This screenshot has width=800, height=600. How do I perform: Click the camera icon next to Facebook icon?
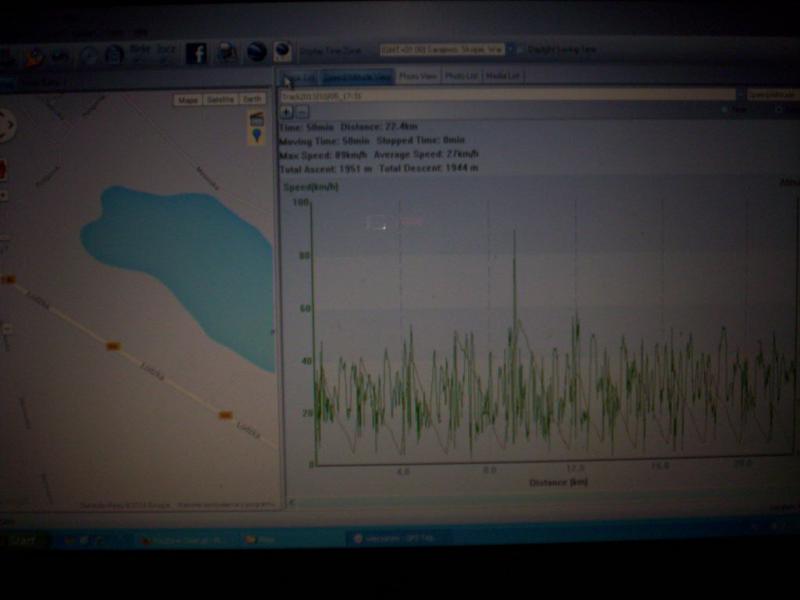(x=227, y=53)
